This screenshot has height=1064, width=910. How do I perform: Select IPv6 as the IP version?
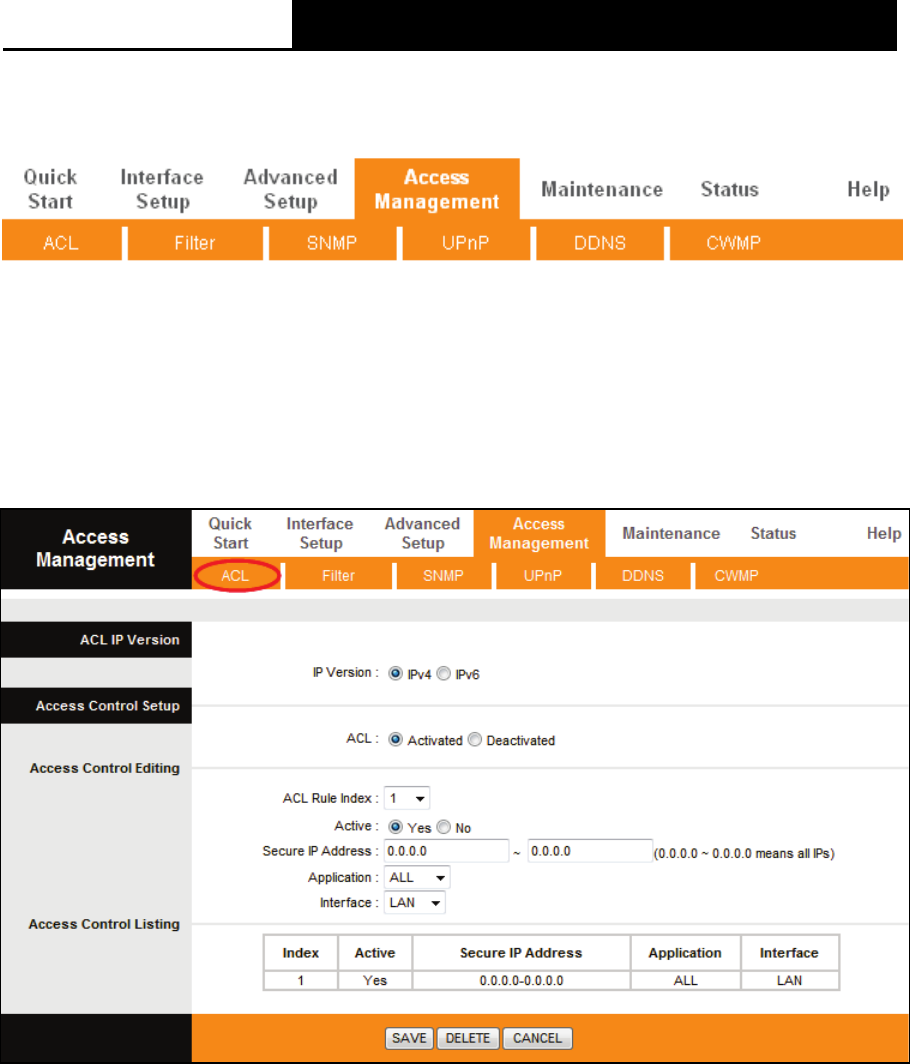click(444, 674)
